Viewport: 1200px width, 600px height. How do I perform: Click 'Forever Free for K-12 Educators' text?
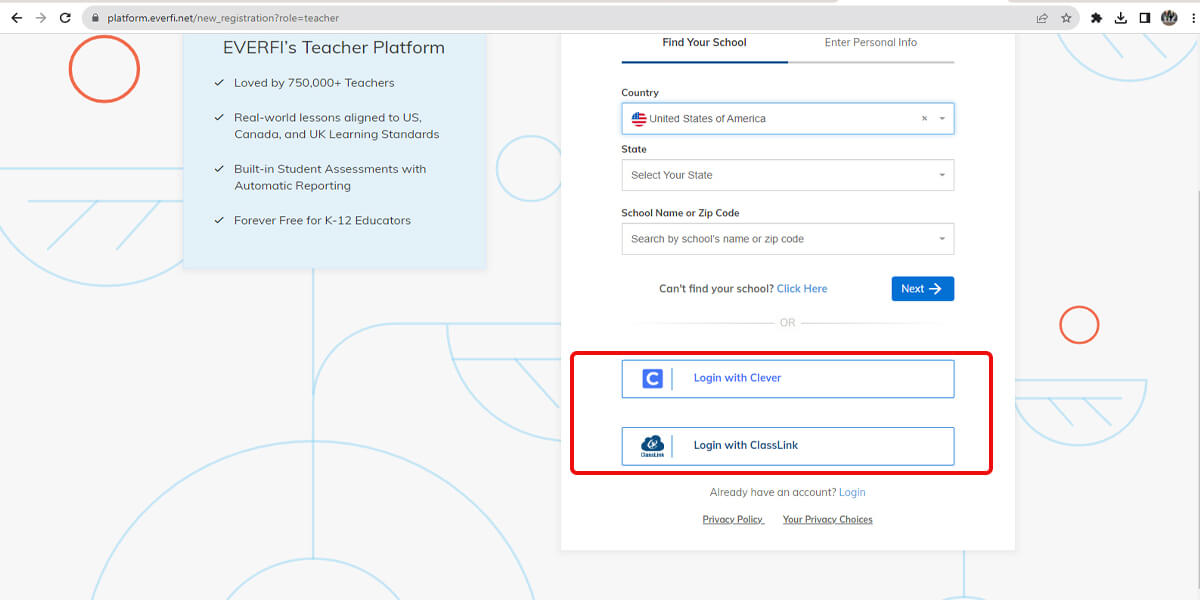[x=322, y=220]
